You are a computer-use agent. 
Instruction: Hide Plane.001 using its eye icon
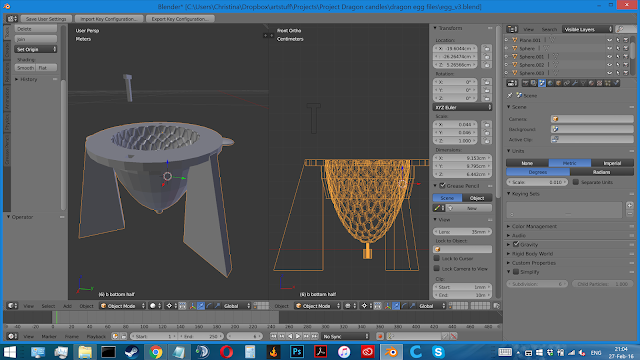(609, 40)
